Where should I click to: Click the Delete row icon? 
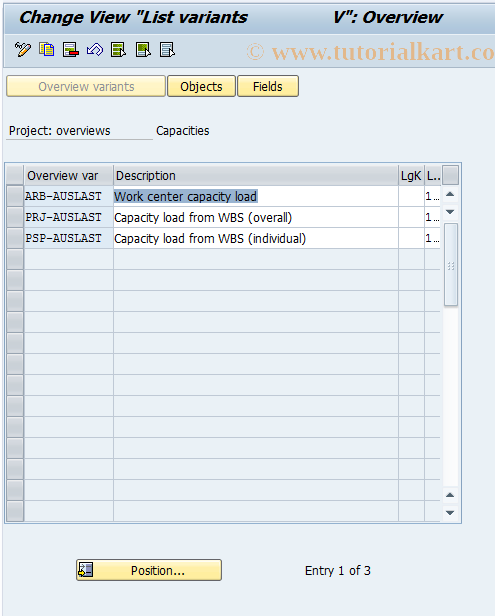71,50
